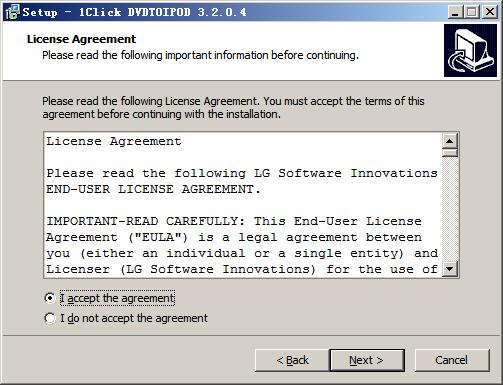
Task: Go back with the < Back button
Action: 292,360
